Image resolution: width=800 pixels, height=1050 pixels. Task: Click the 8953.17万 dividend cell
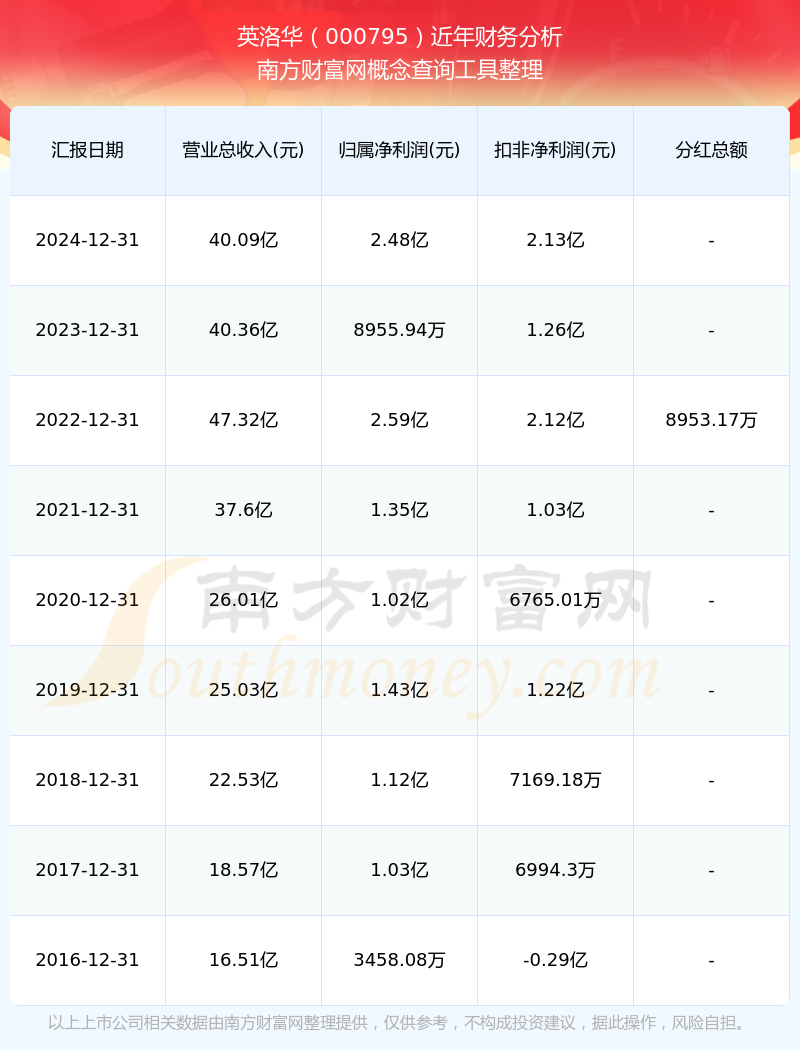click(x=712, y=420)
